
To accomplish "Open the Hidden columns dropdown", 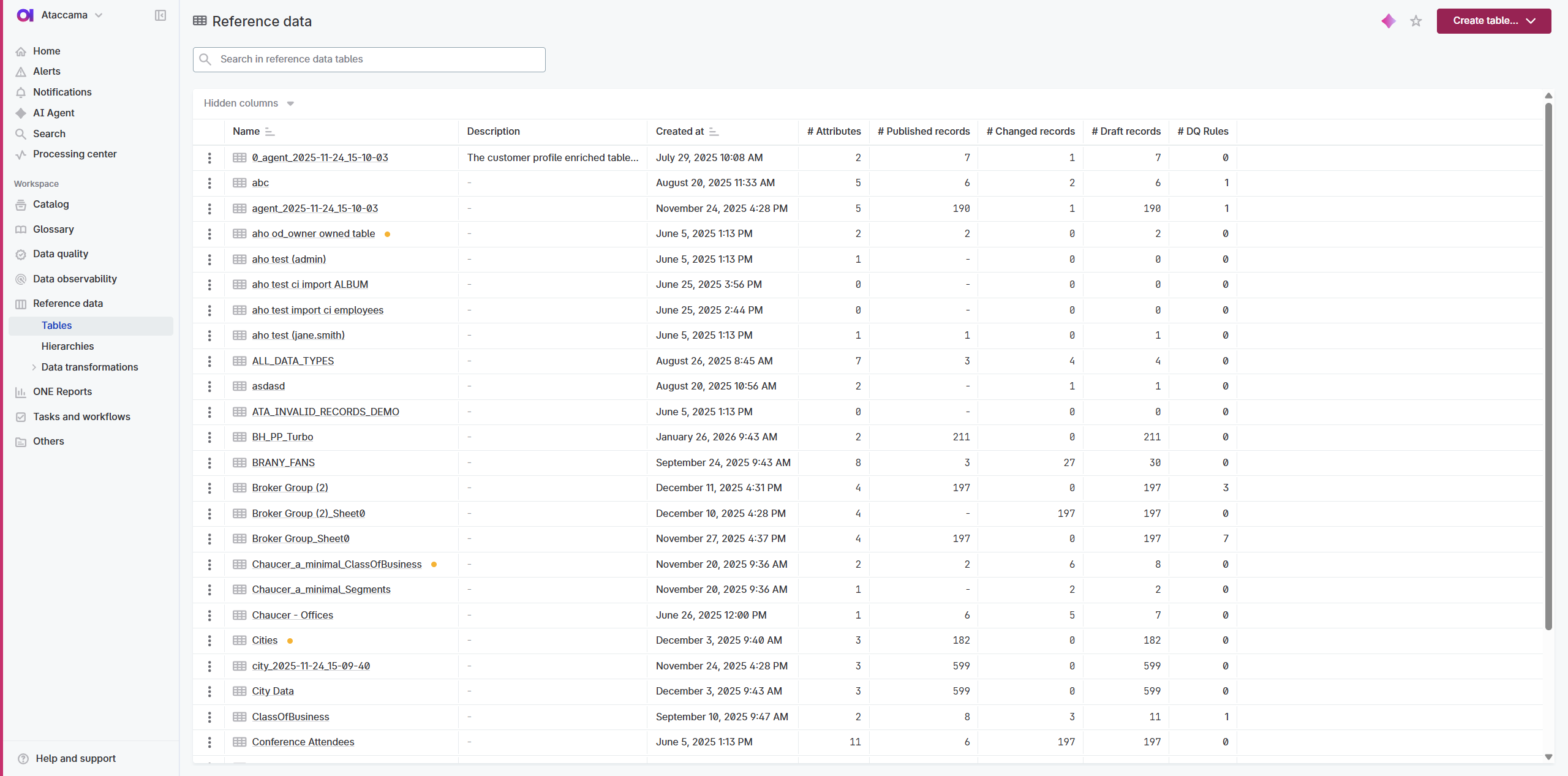I will (x=247, y=103).
